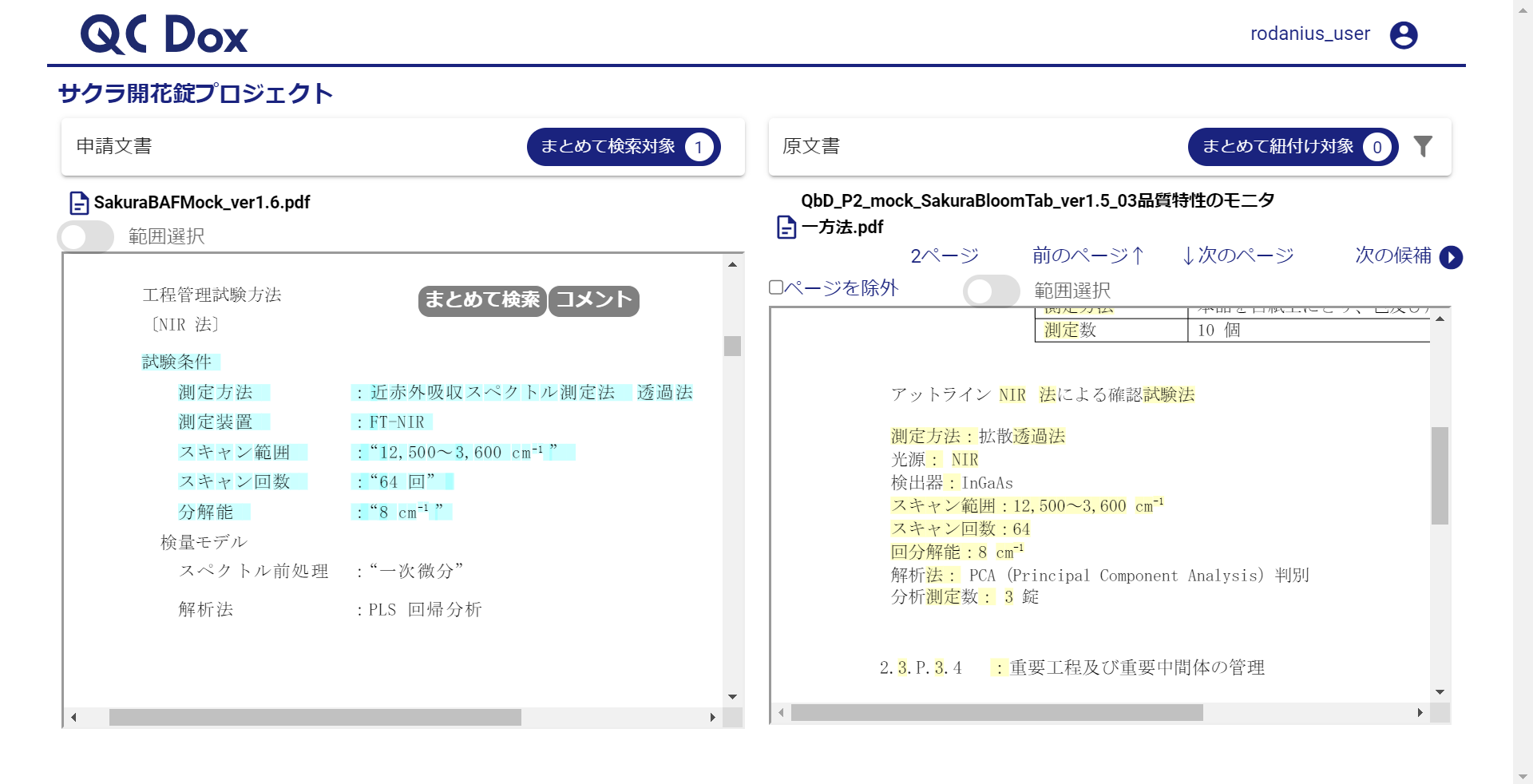Image resolution: width=1533 pixels, height=784 pixels.
Task: Open the user account avatar icon
Action: (1404, 35)
